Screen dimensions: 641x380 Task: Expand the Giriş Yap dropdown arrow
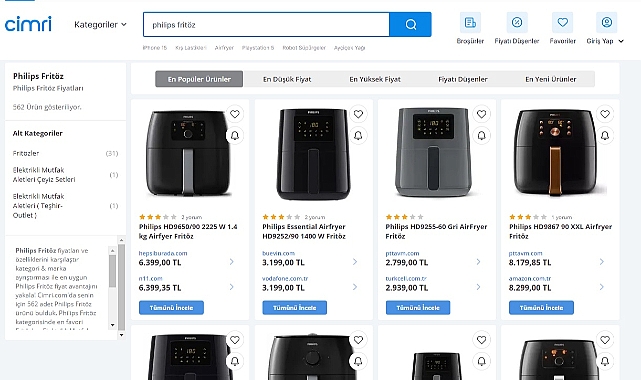point(621,41)
